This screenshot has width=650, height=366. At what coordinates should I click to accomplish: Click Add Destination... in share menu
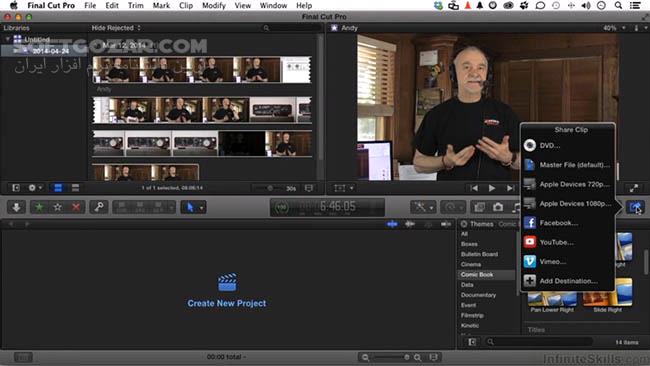568,281
